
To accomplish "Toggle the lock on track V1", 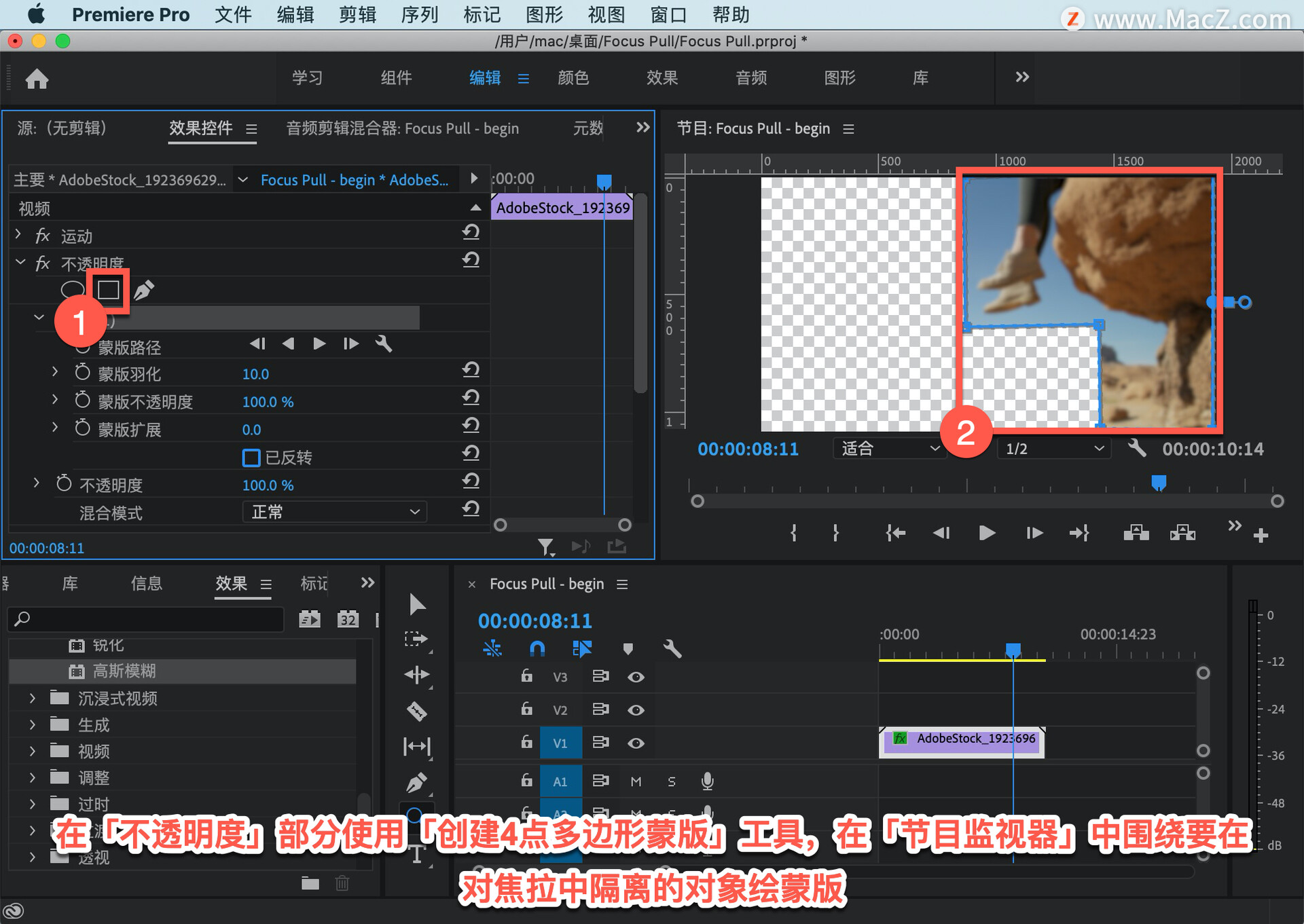I will click(526, 742).
